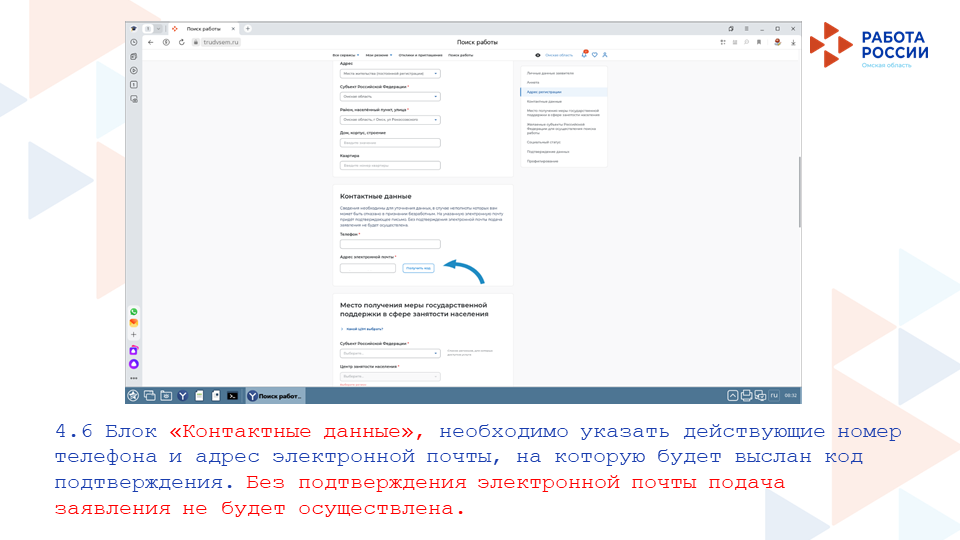Click the «Получить код» button
Image resolution: width=960 pixels, height=540 pixels.
click(418, 268)
